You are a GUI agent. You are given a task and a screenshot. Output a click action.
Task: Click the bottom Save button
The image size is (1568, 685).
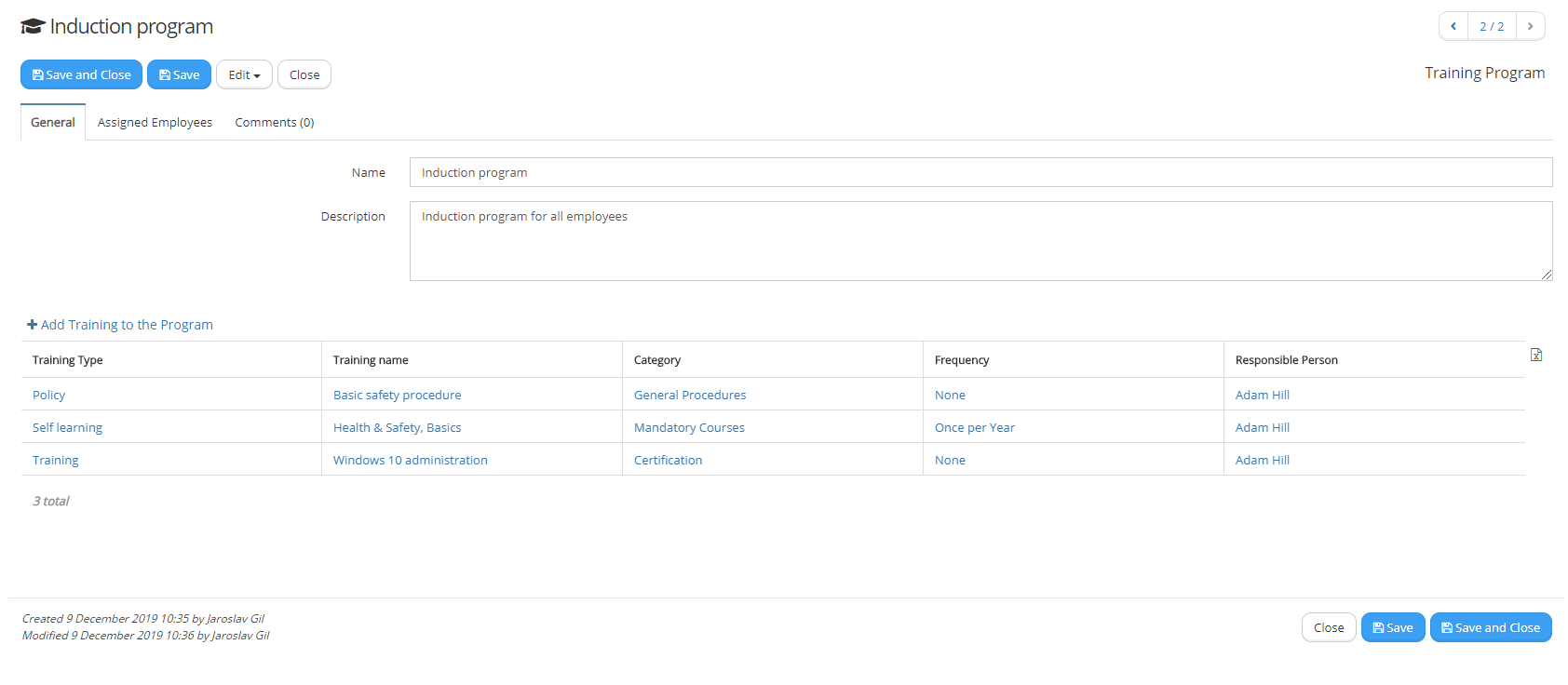[x=1393, y=627]
